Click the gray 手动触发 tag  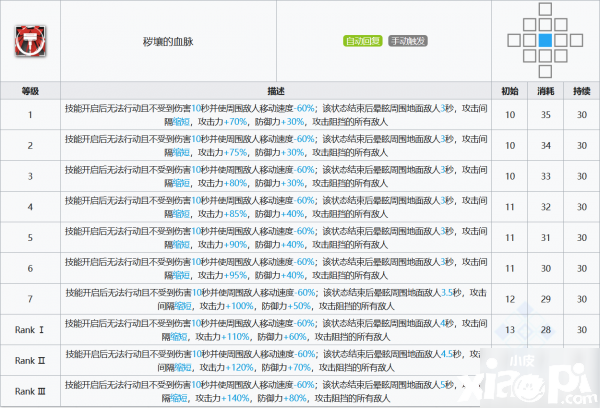click(x=408, y=41)
